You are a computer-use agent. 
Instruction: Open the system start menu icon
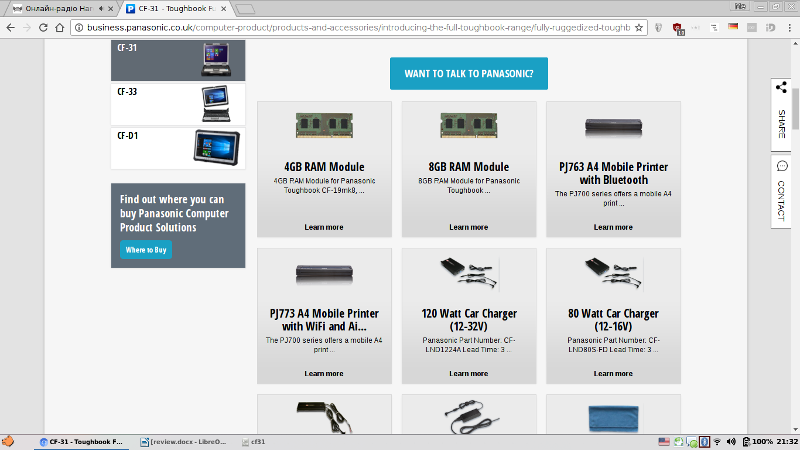click(x=8, y=441)
